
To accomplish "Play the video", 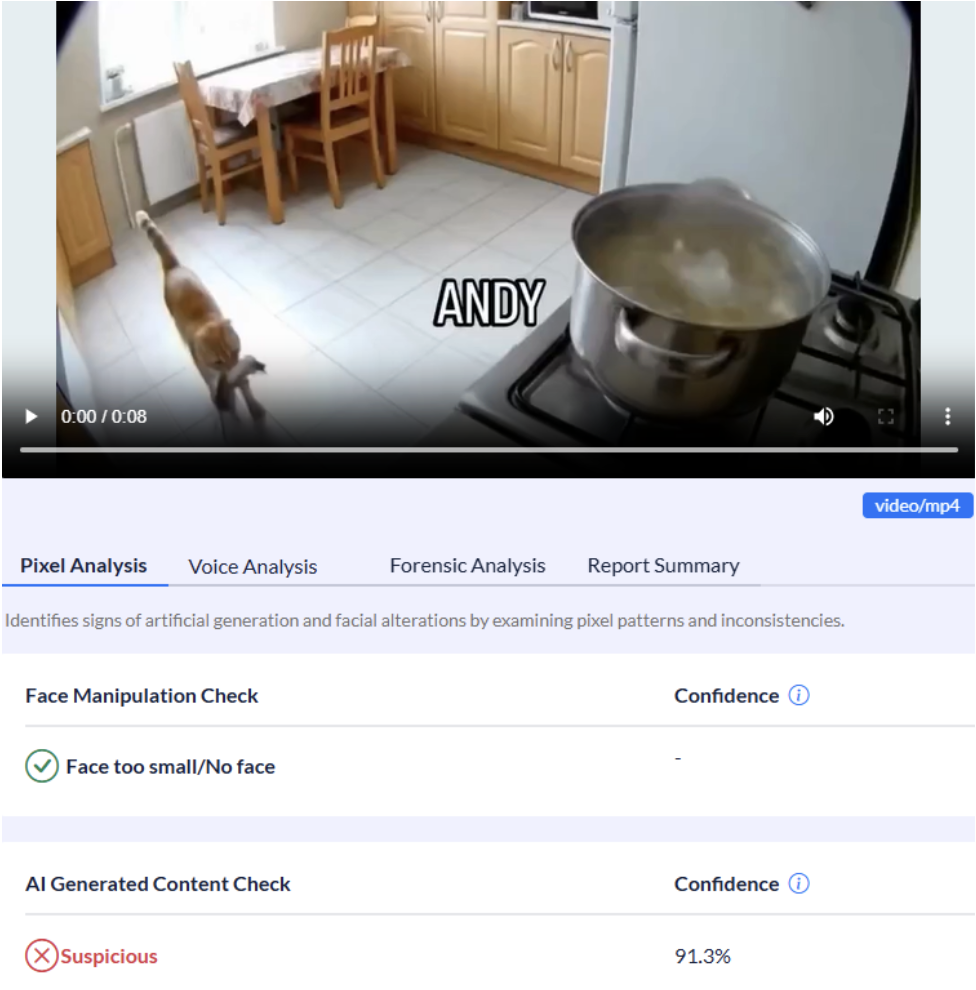I will tap(31, 417).
